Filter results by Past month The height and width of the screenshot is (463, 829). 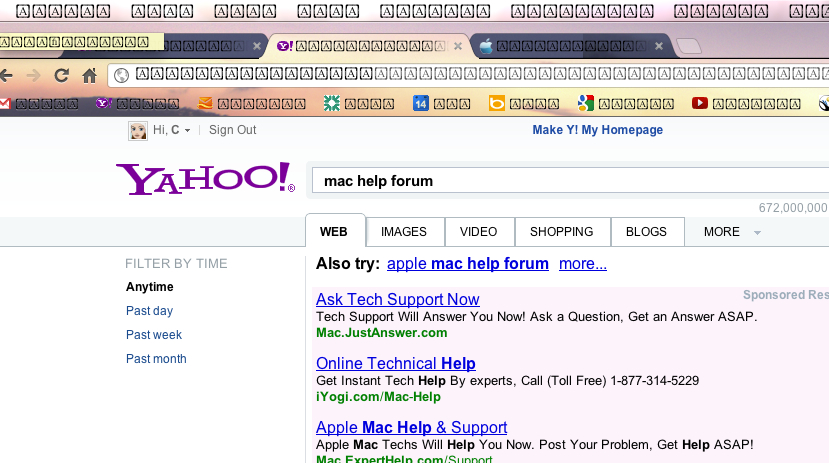tap(156, 359)
